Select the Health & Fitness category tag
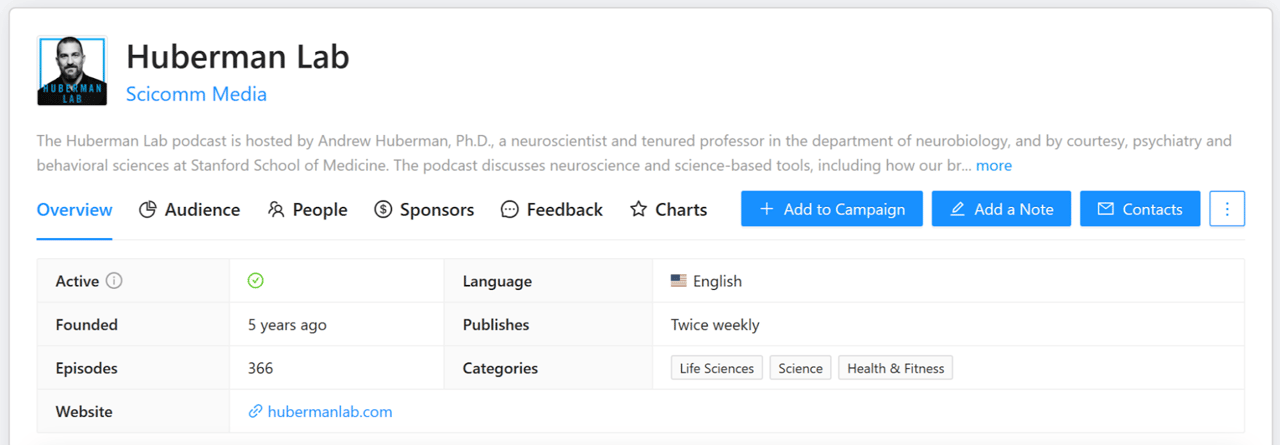 [896, 368]
